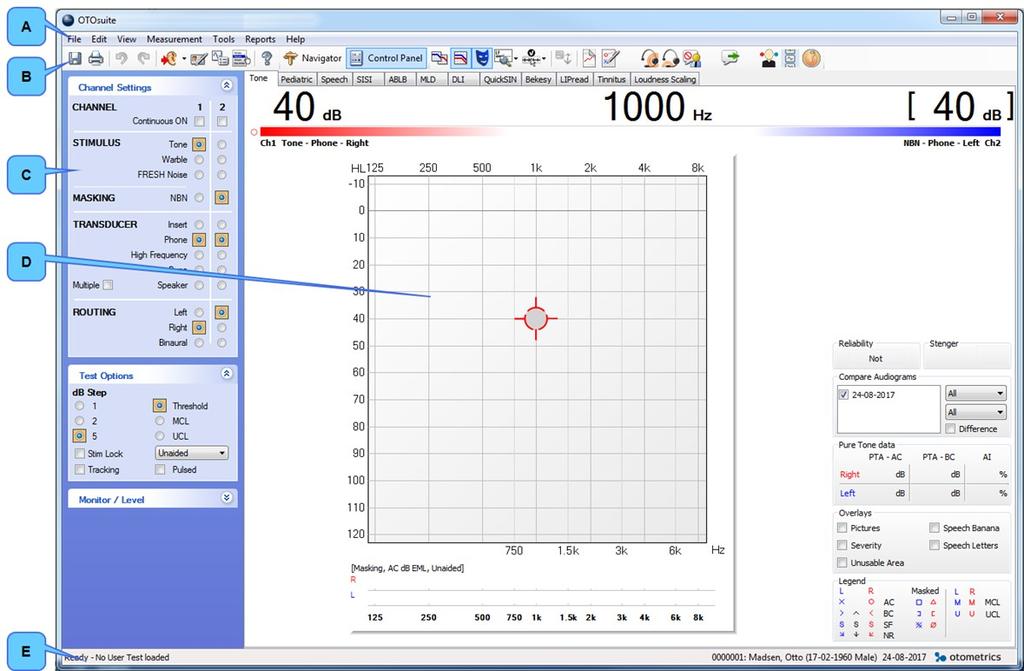The width and height of the screenshot is (1024, 671).
Task: Open the Tools menu
Action: pos(223,39)
